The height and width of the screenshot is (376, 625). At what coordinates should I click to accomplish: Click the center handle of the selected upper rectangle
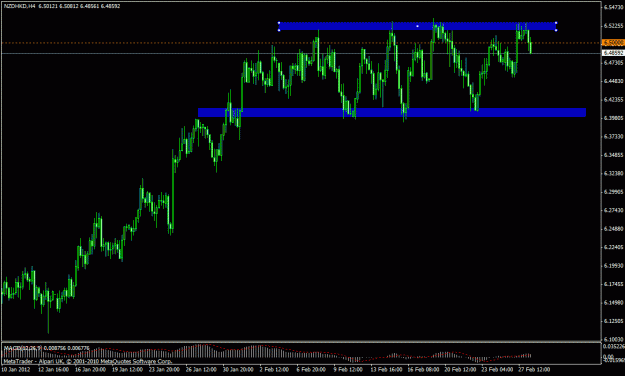coord(417,26)
